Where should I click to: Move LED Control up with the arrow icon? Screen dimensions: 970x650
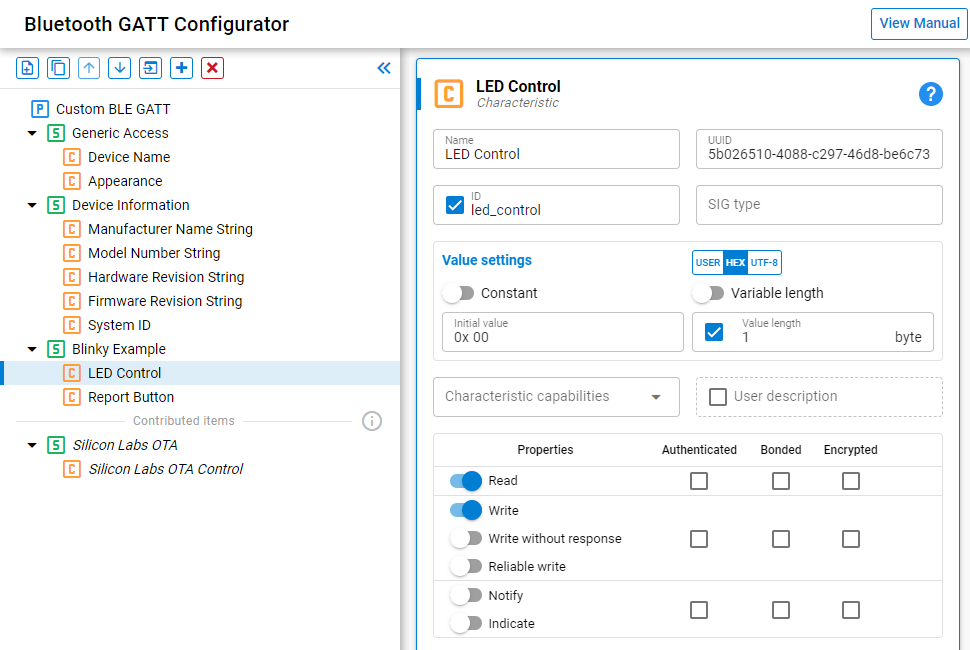click(89, 68)
